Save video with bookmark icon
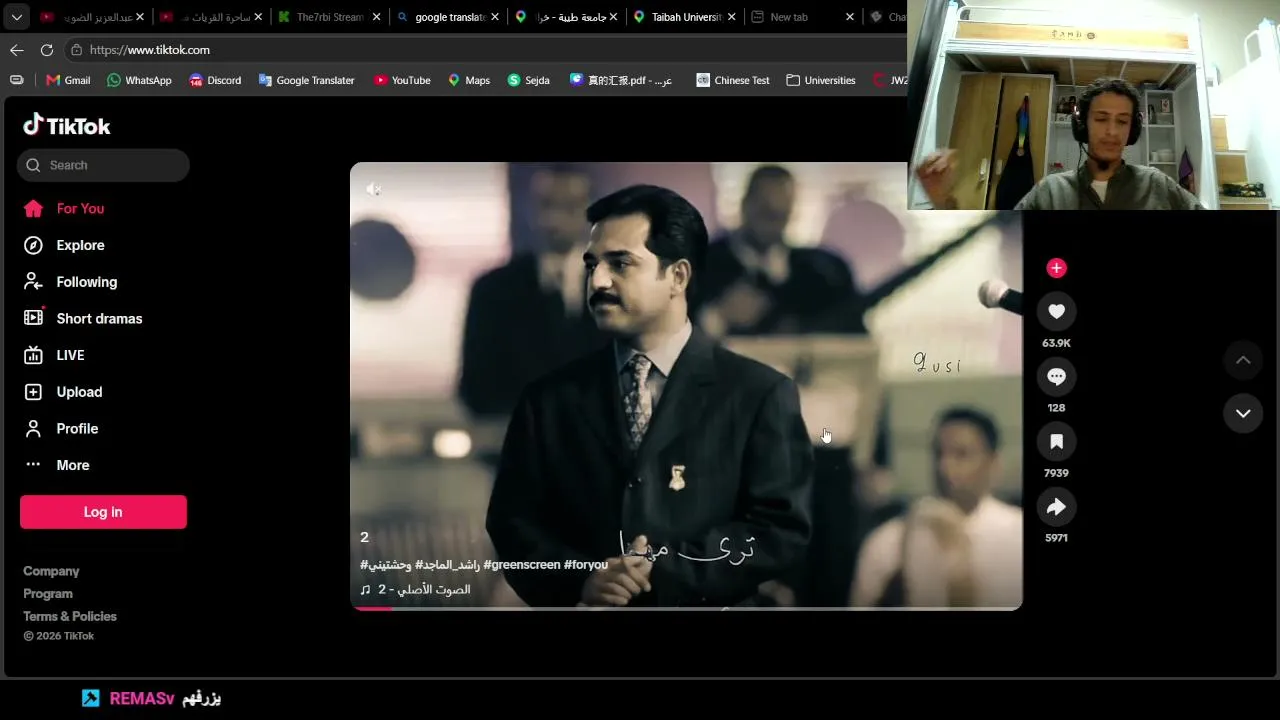The image size is (1280, 720). point(1056,442)
